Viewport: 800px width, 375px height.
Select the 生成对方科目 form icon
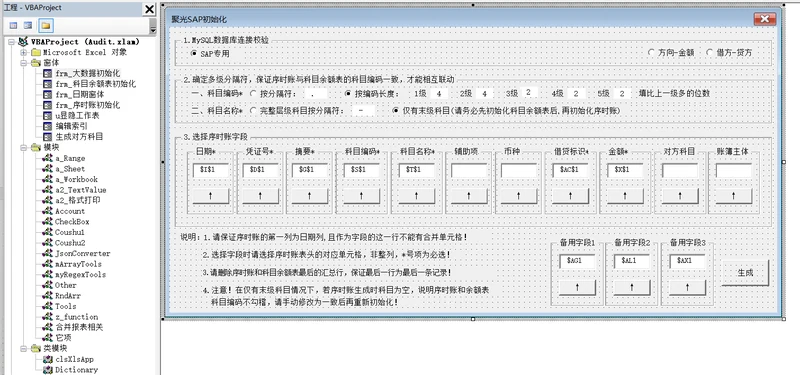click(47, 137)
